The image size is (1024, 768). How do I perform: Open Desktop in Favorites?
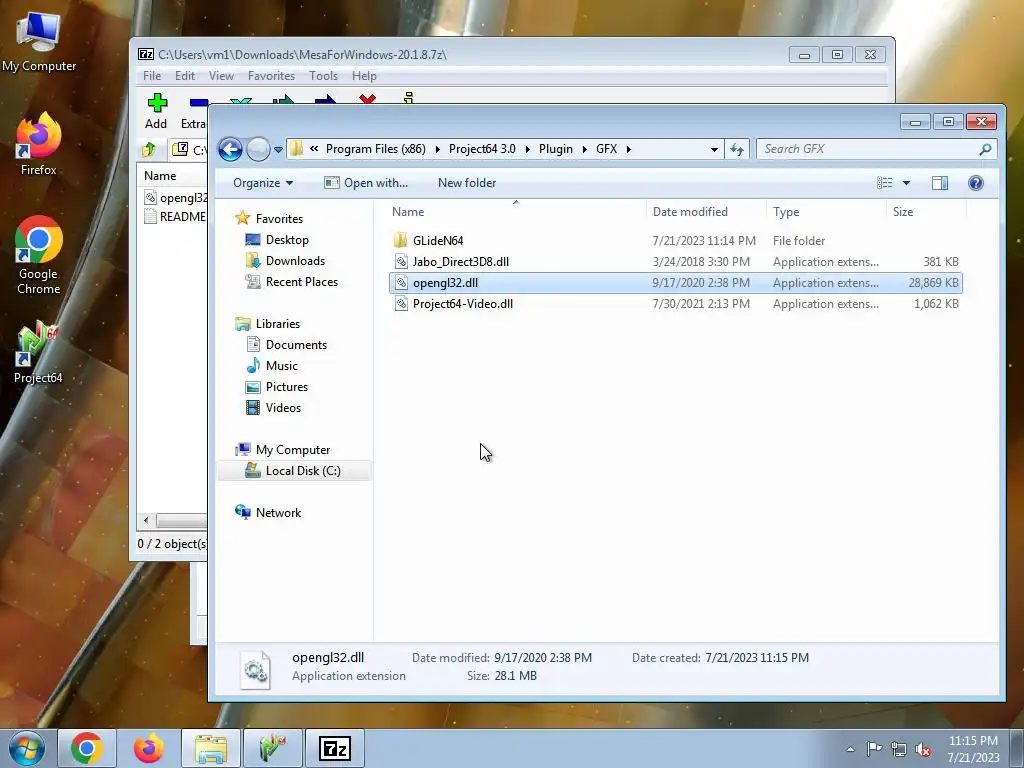point(287,240)
